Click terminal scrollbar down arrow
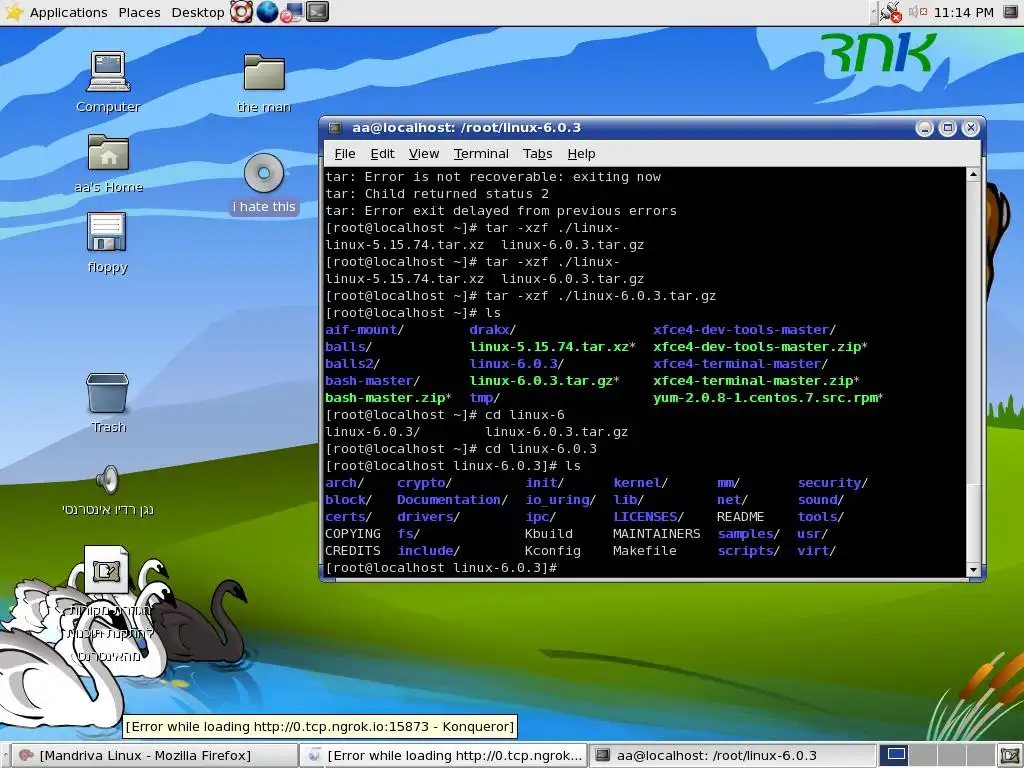This screenshot has height=768, width=1024. (x=973, y=570)
